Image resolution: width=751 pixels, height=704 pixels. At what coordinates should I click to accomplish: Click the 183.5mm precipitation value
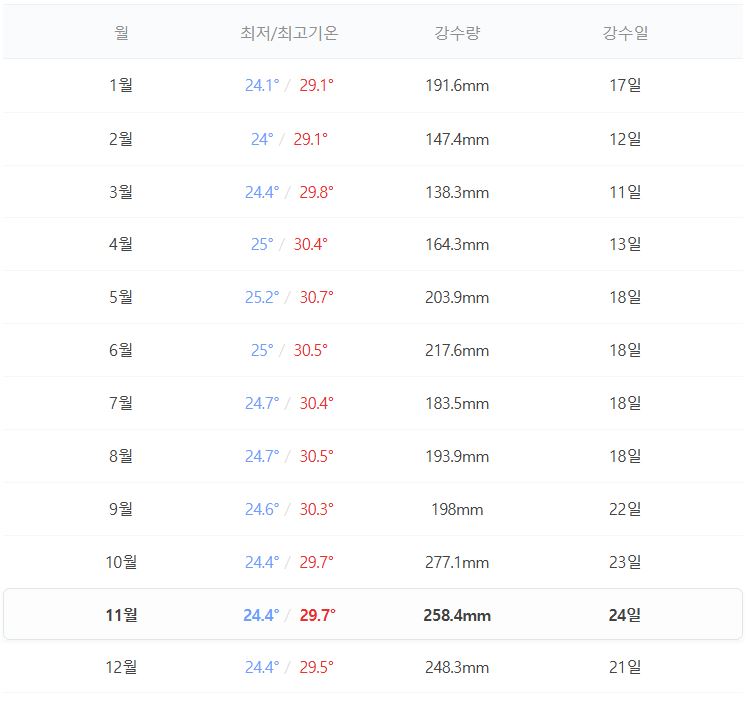click(x=457, y=403)
